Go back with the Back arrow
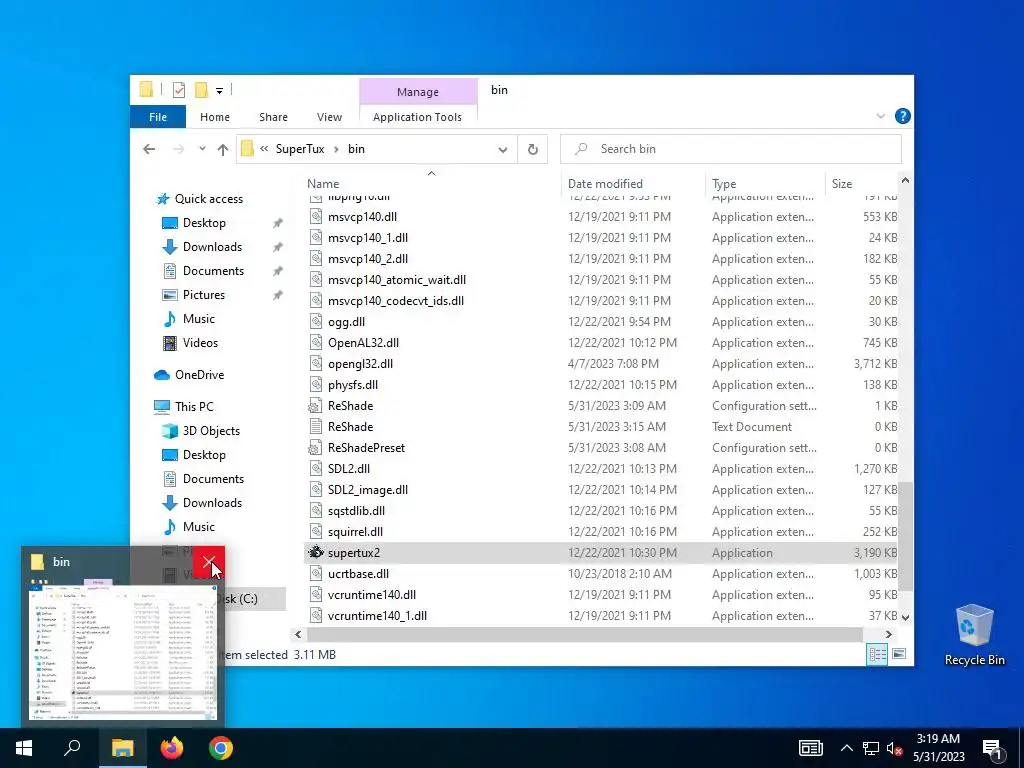Screen dimensions: 1024x768 click(149, 150)
